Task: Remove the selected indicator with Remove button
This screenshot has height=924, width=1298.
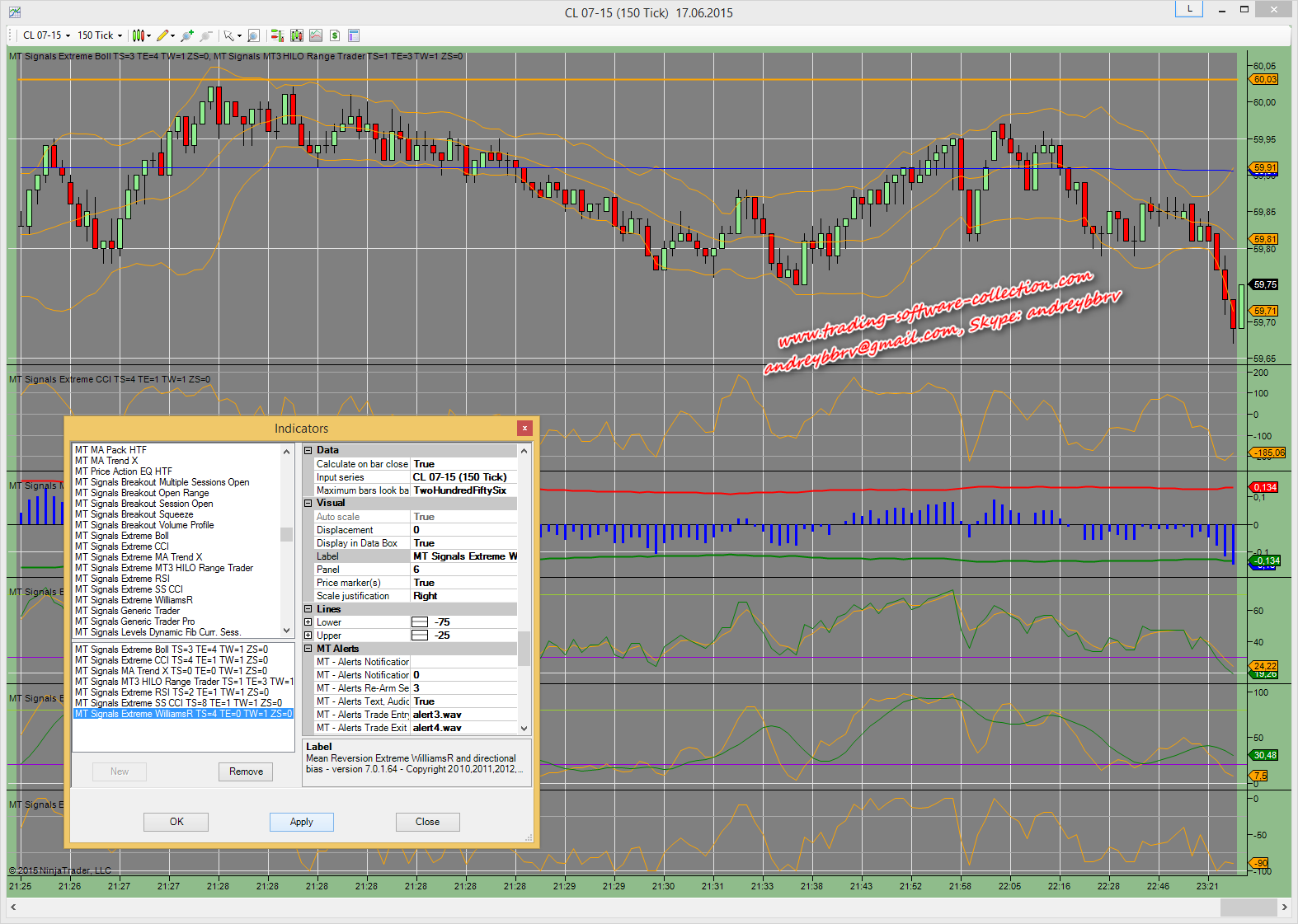Action: click(246, 772)
